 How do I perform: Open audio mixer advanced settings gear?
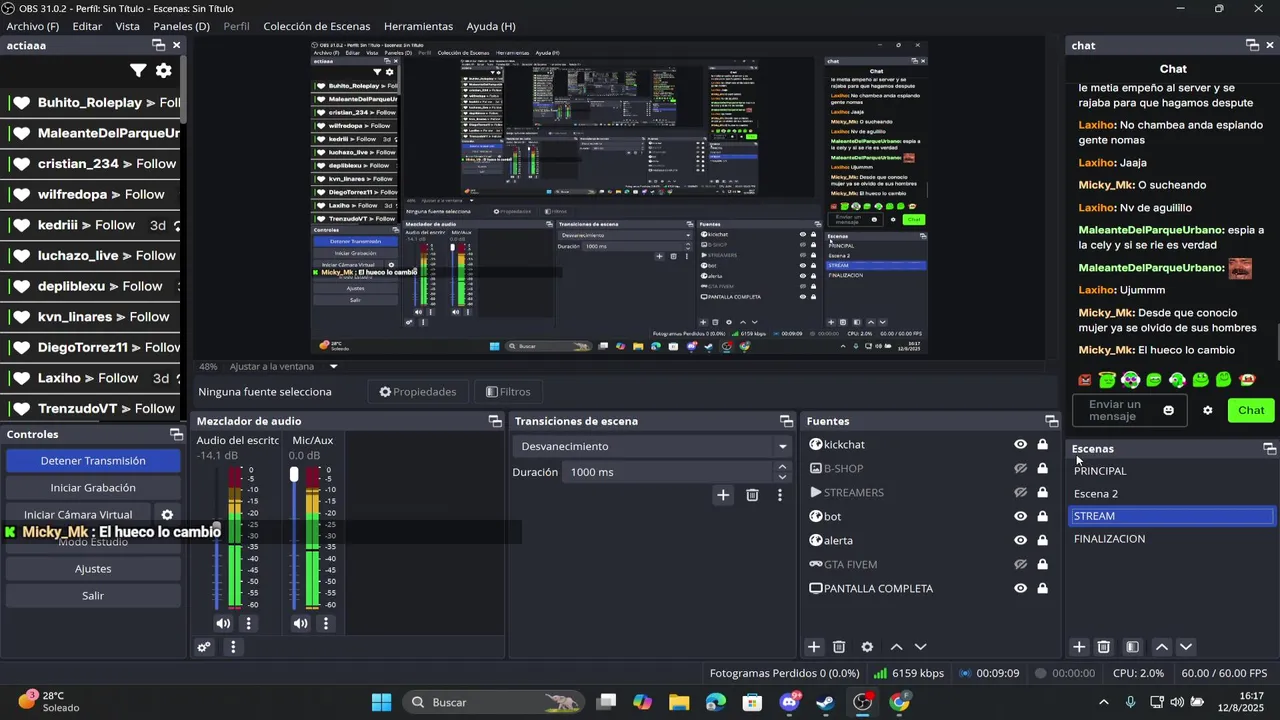click(x=204, y=647)
